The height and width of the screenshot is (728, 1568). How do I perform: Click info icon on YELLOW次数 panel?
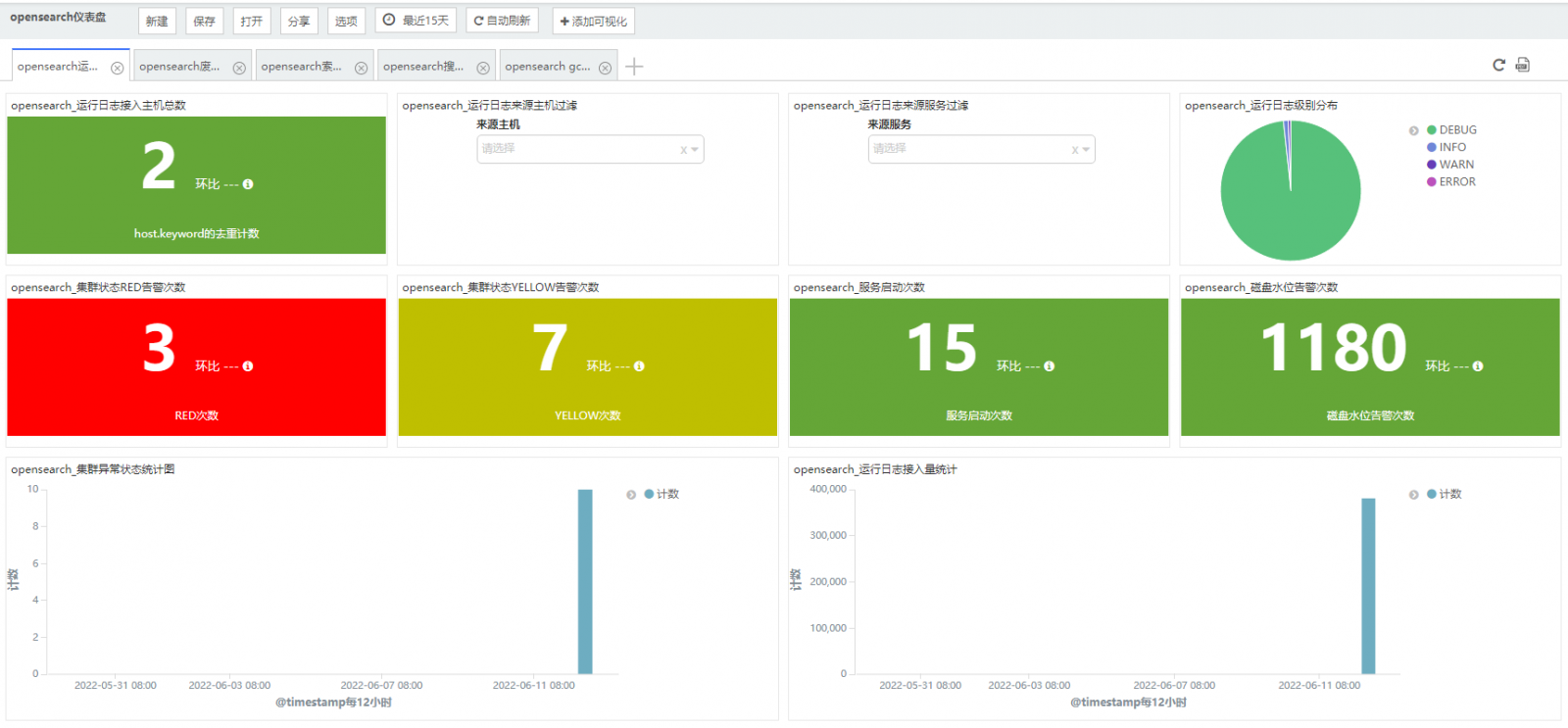point(639,366)
